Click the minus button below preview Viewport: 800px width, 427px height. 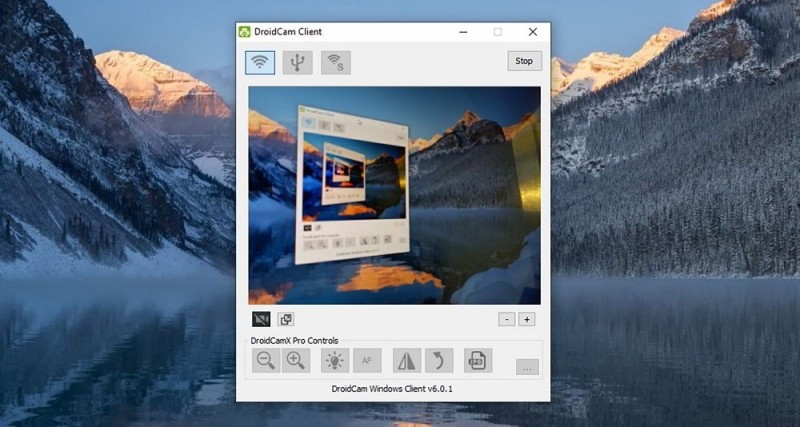click(507, 319)
